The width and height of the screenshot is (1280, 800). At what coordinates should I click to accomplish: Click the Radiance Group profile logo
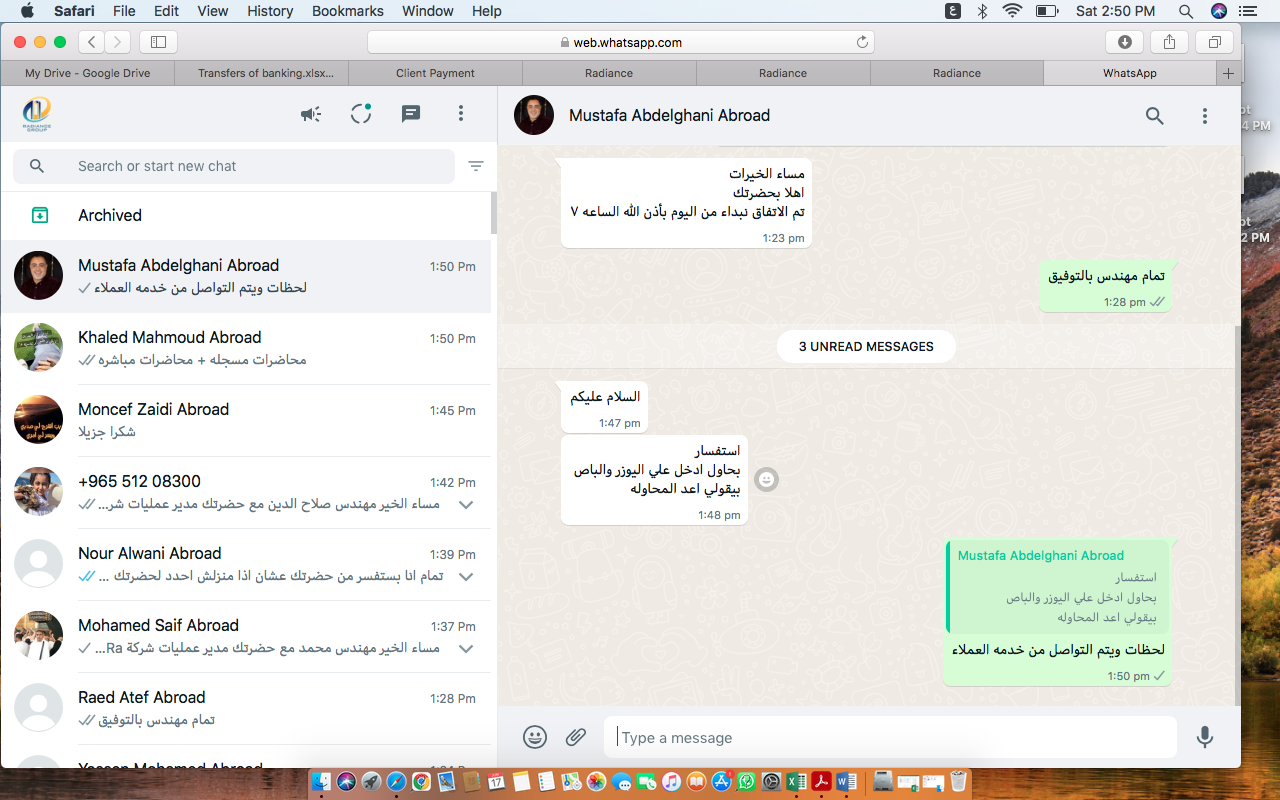pyautogui.click(x=37, y=114)
